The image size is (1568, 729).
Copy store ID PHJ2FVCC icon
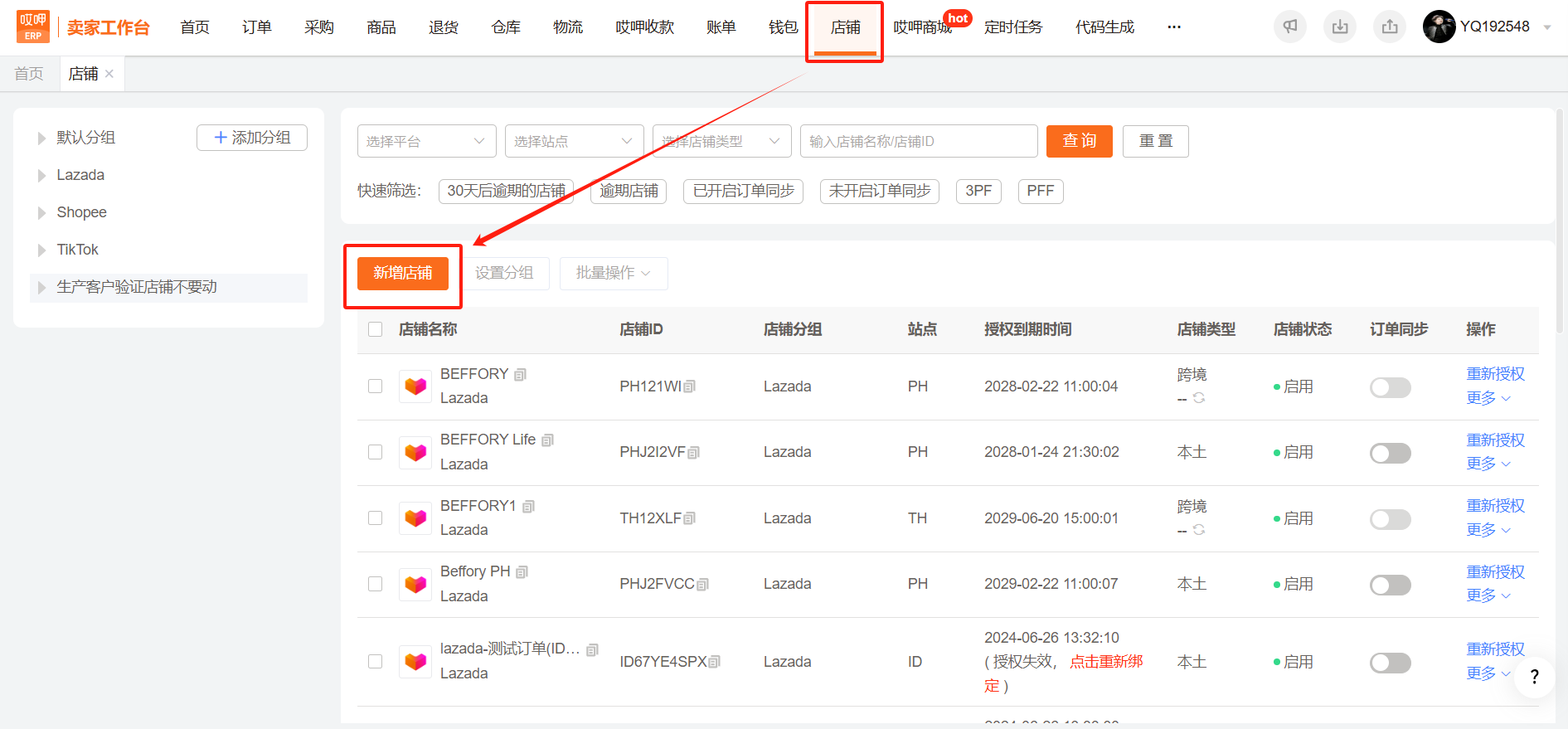[704, 585]
